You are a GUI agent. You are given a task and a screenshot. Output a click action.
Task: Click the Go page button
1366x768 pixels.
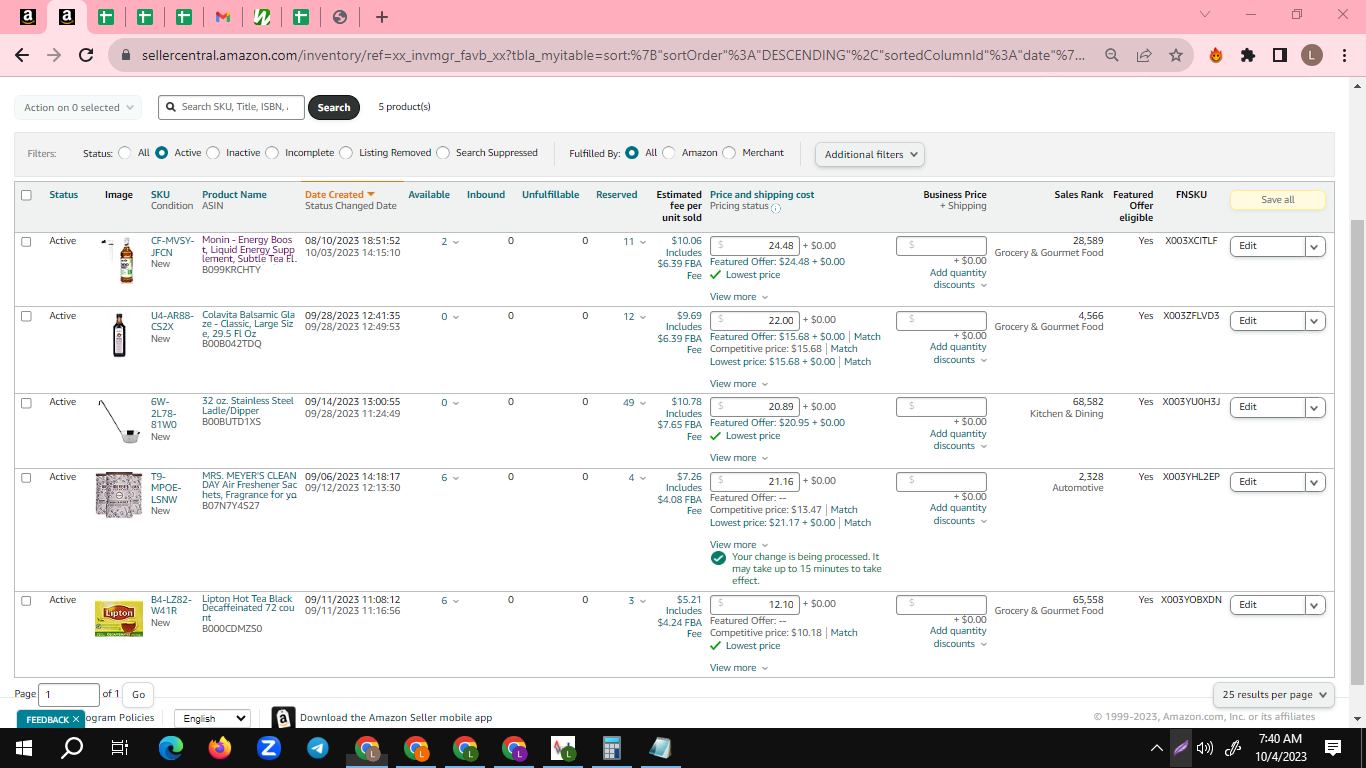(138, 695)
